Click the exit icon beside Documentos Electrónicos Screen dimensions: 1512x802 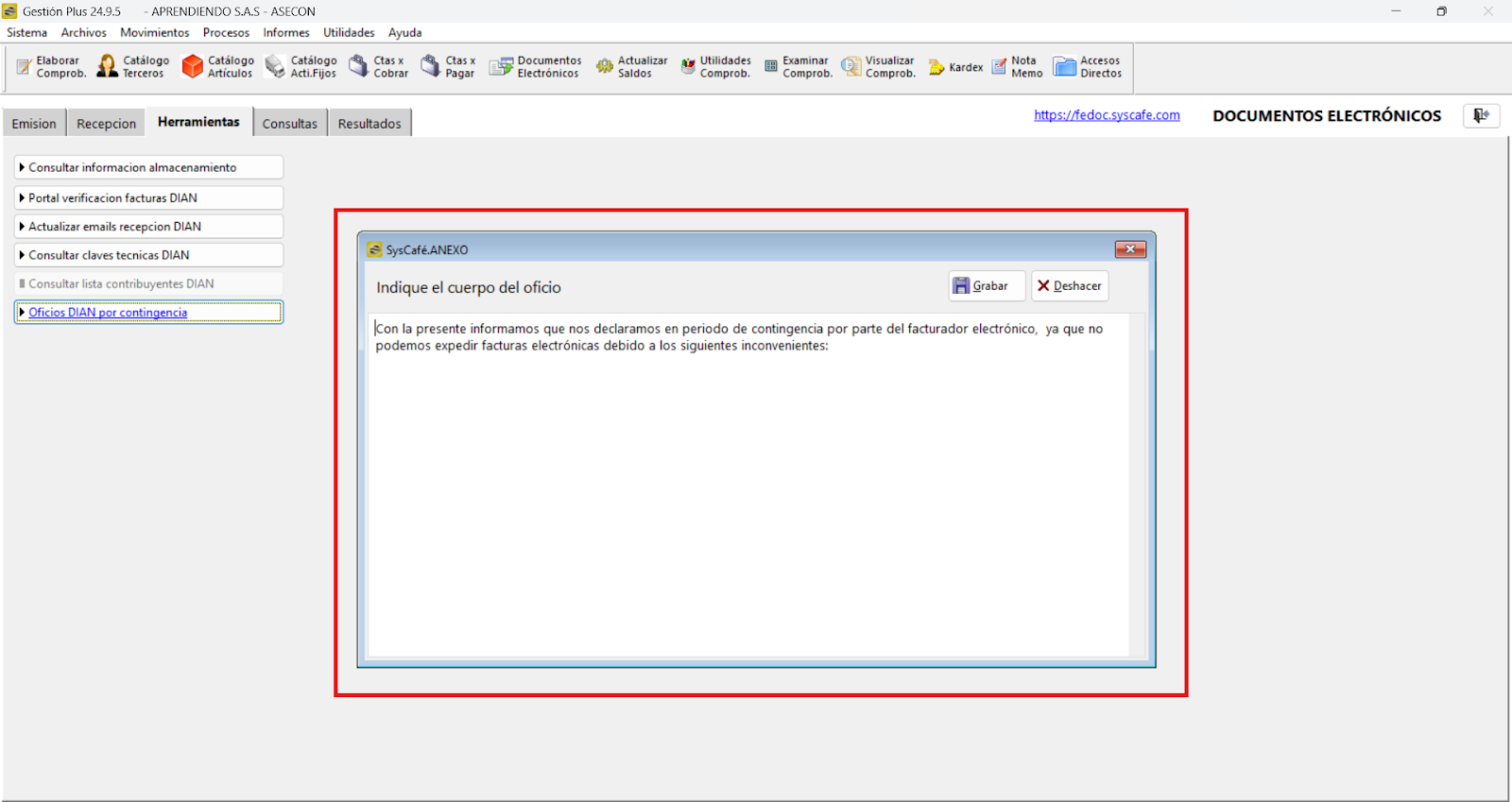click(x=1481, y=115)
